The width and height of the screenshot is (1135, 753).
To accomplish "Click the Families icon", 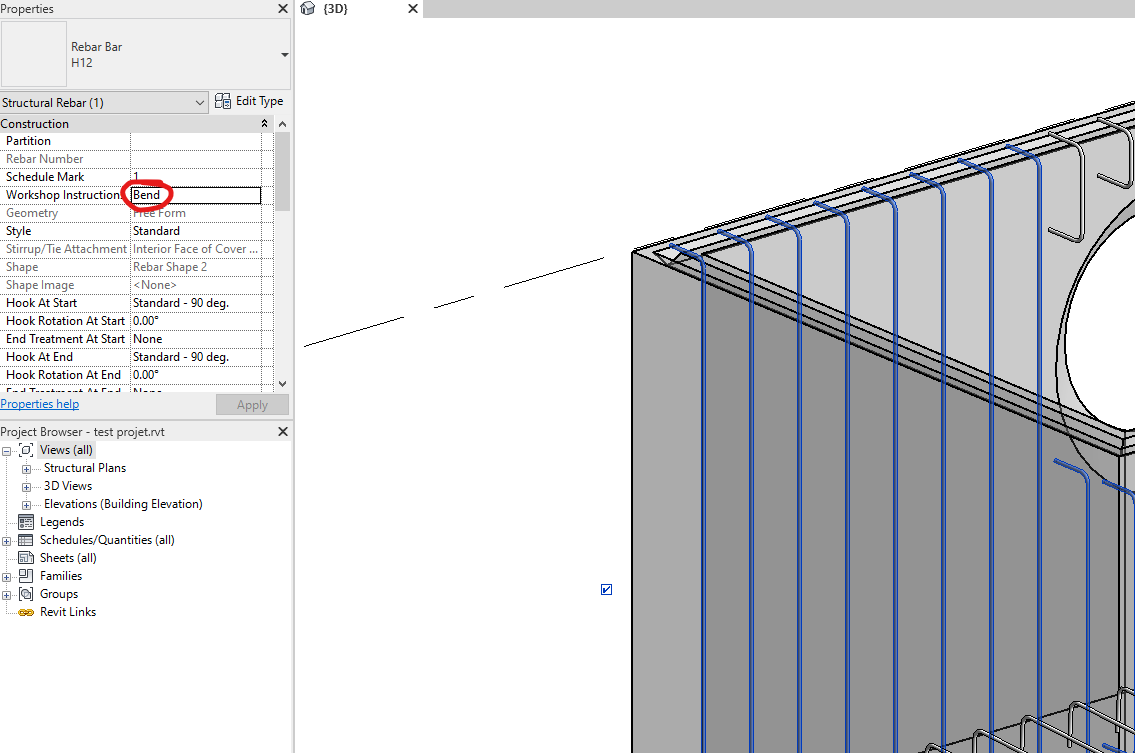I will click(x=26, y=576).
